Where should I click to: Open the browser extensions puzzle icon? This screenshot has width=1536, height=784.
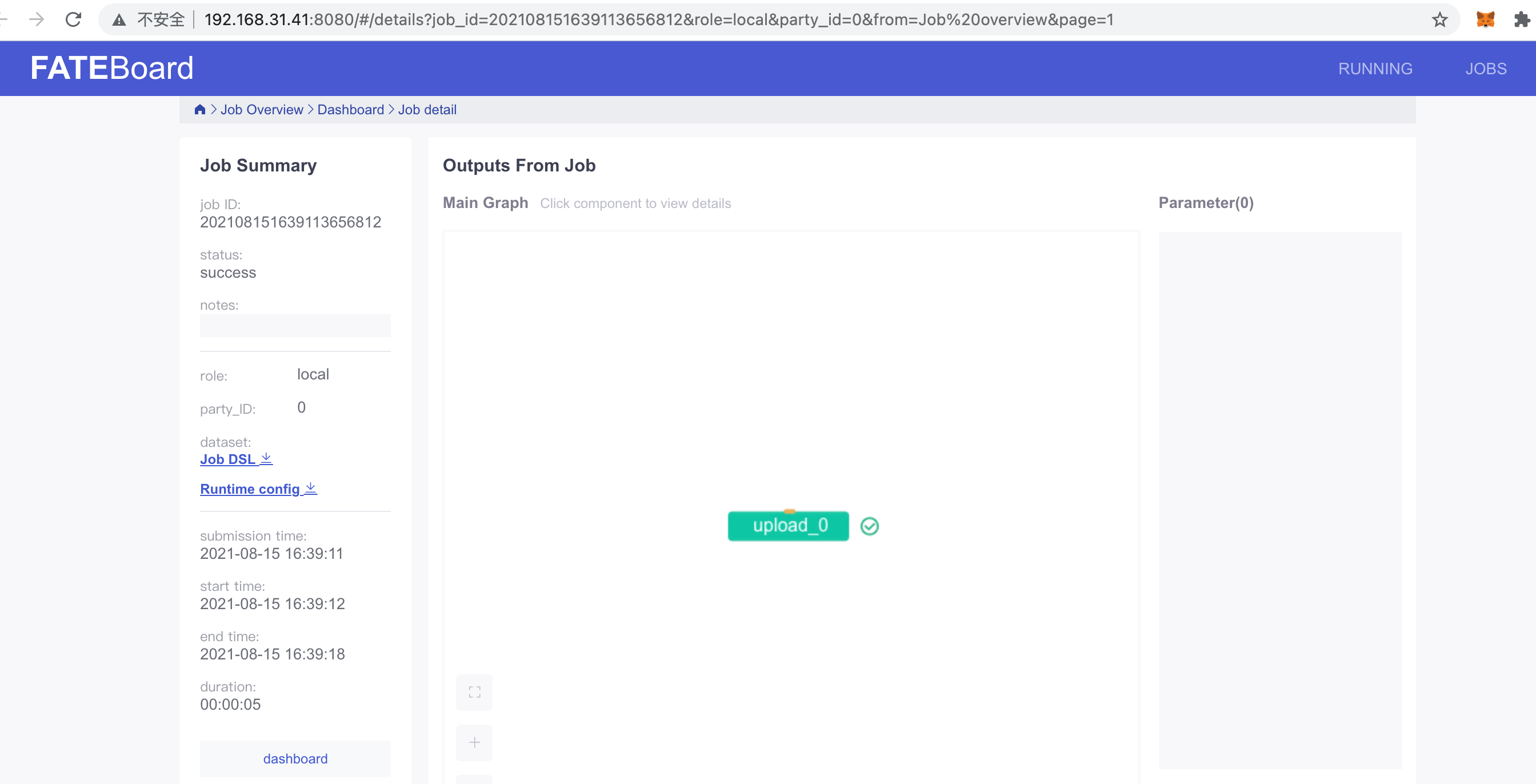[1521, 19]
